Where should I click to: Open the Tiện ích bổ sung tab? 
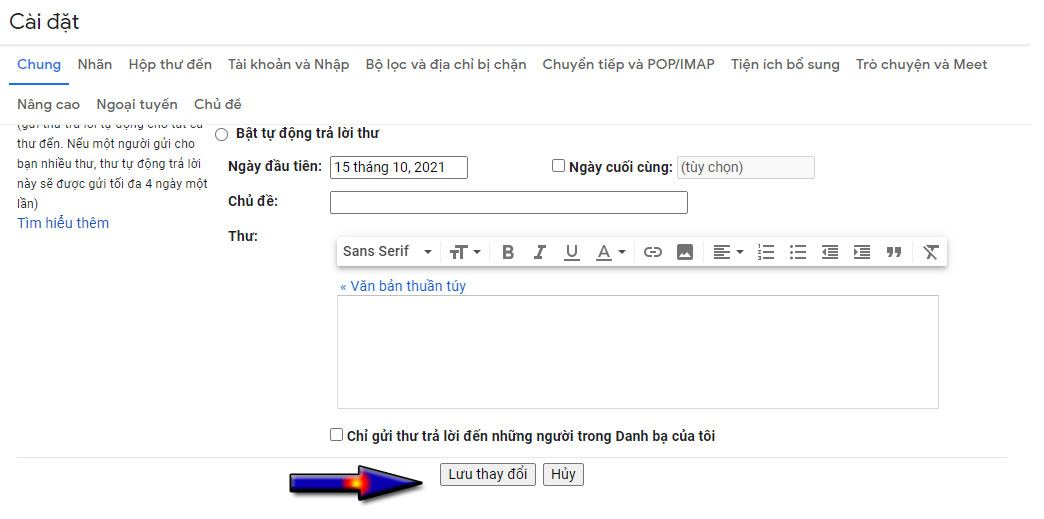(x=785, y=65)
